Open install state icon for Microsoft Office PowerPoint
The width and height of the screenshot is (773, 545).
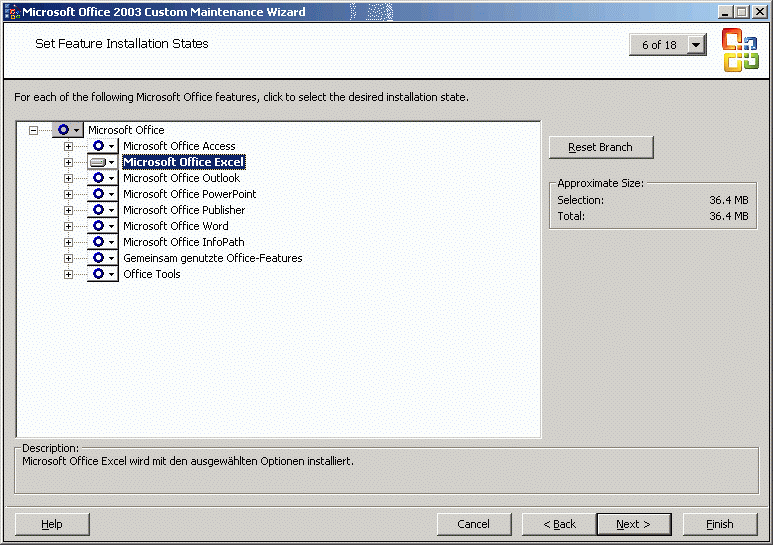click(103, 194)
